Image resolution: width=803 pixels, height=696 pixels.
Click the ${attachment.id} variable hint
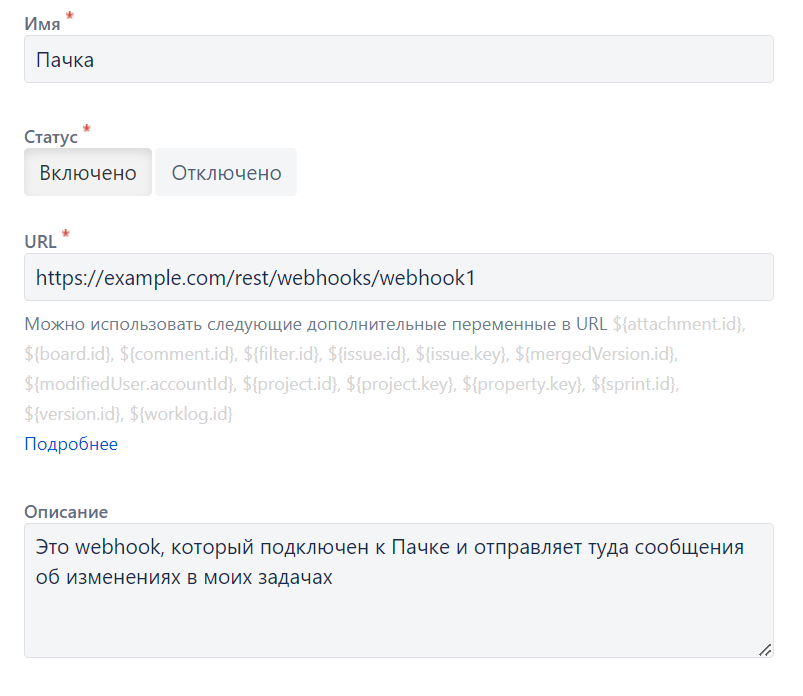pyautogui.click(x=679, y=325)
